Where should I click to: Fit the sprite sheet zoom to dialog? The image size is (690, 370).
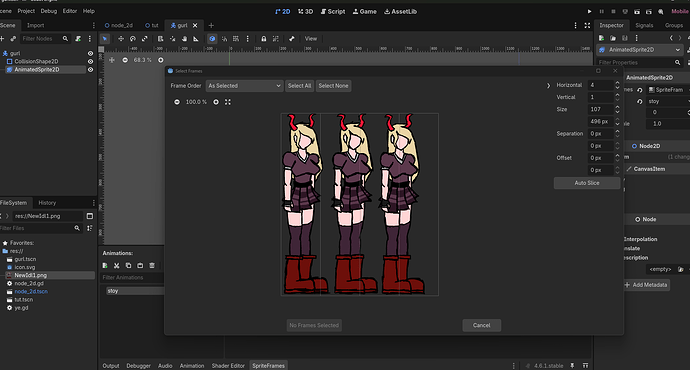coord(228,102)
